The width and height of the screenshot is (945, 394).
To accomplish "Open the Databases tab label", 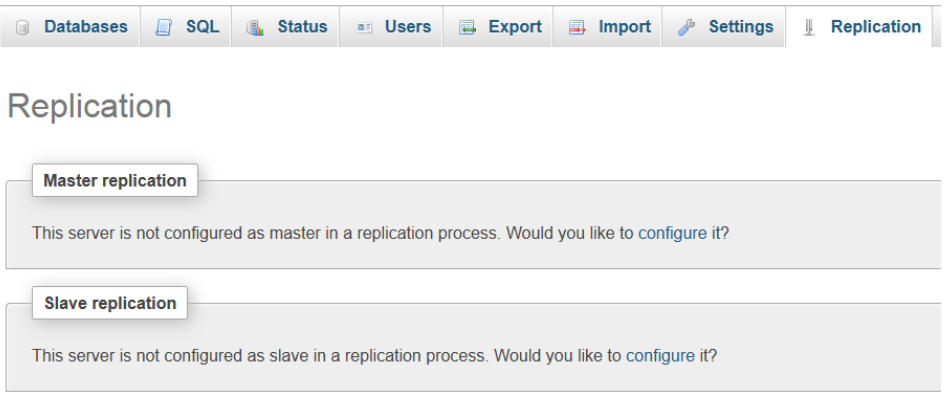I will pyautogui.click(x=86, y=27).
